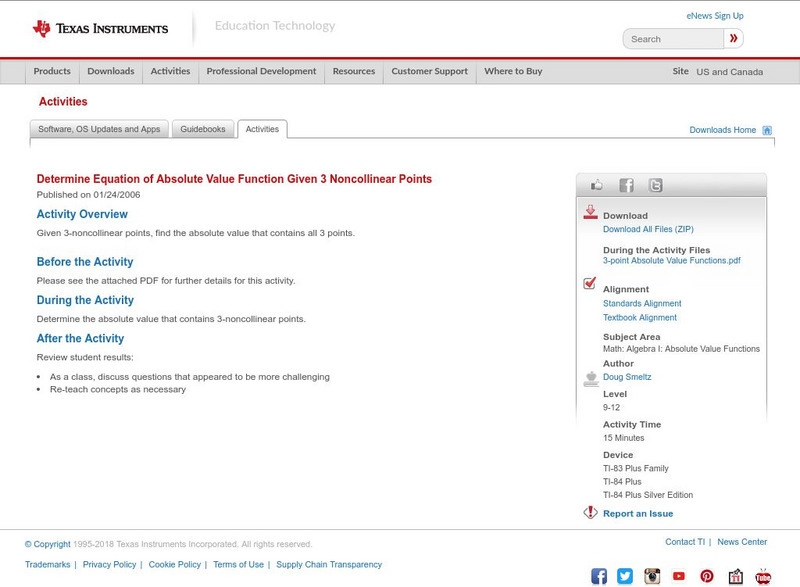Open Standards Alignment link
The image size is (800, 587).
tap(642, 303)
